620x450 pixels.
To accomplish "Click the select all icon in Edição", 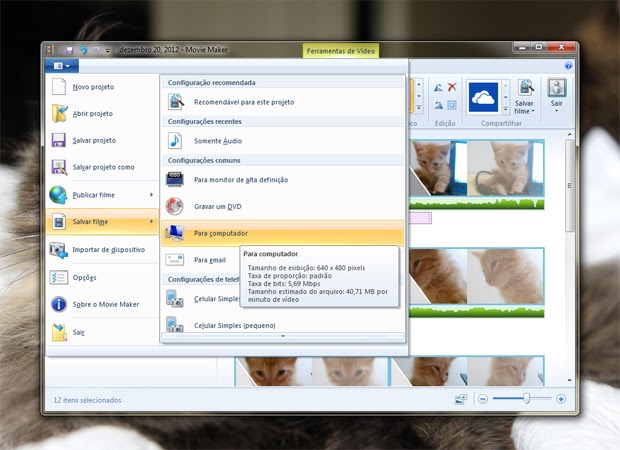I will (x=452, y=105).
